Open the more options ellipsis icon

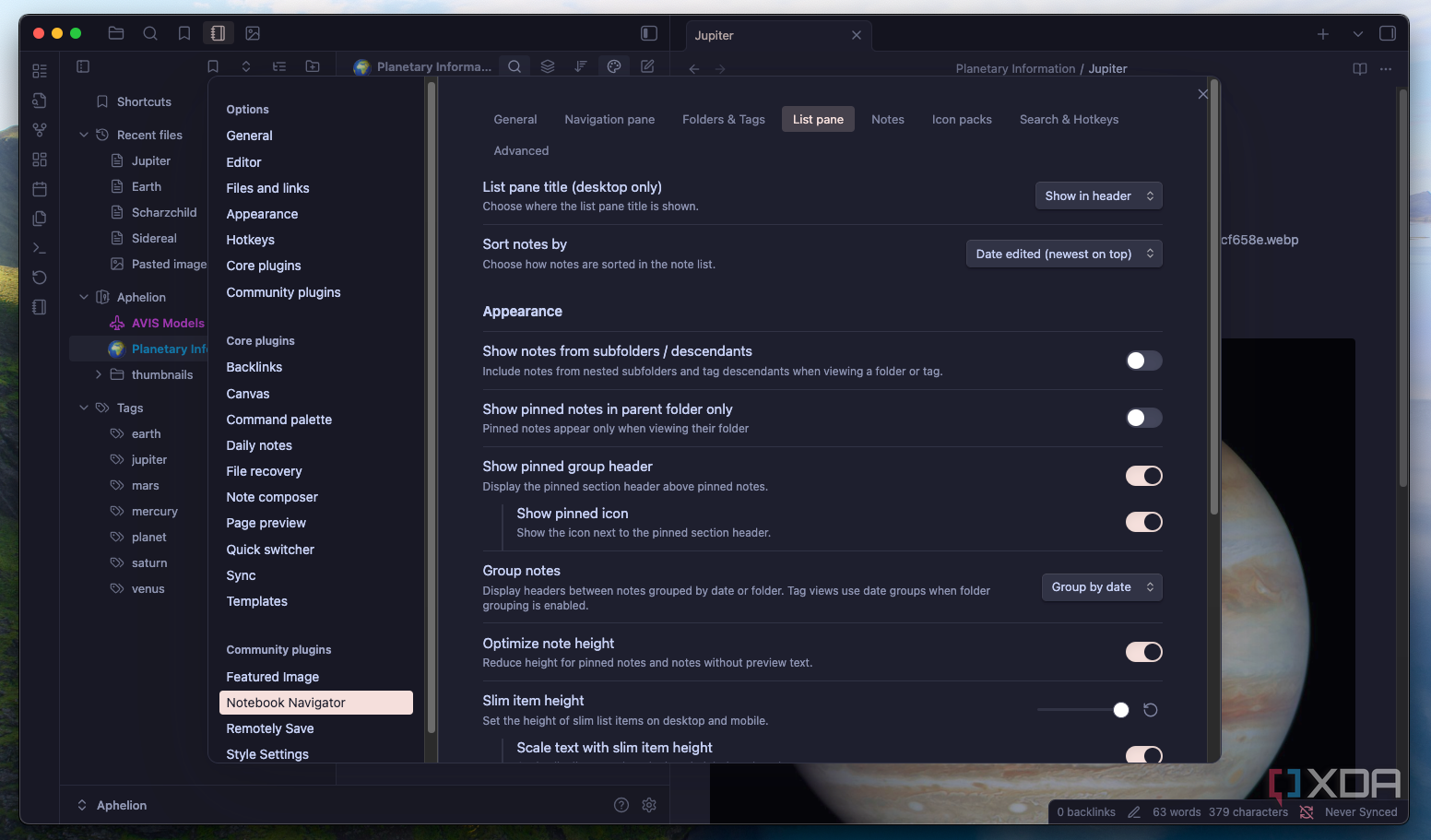[x=1386, y=68]
